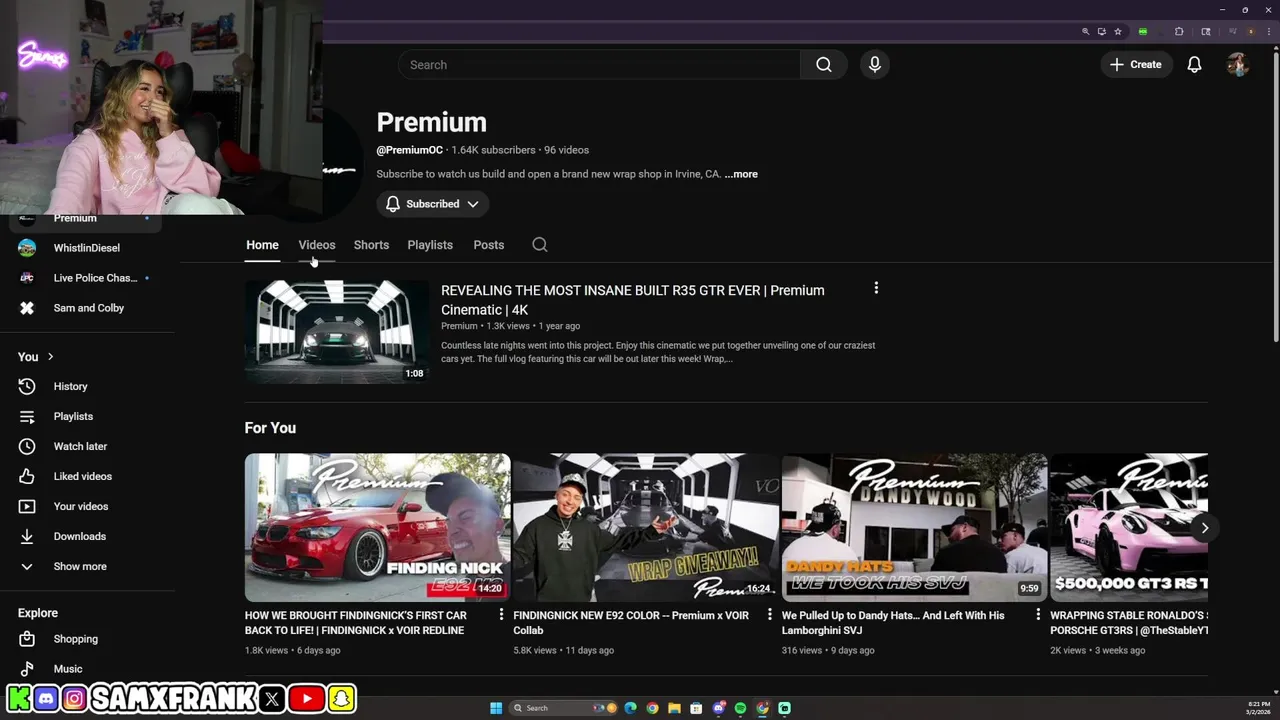
Task: Open options for the E92 color video
Action: pos(769,614)
